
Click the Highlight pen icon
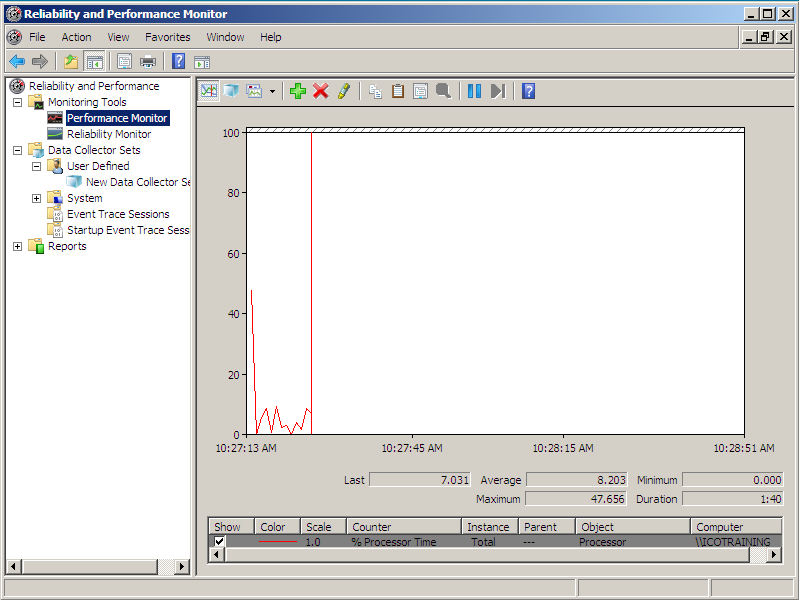(x=343, y=91)
